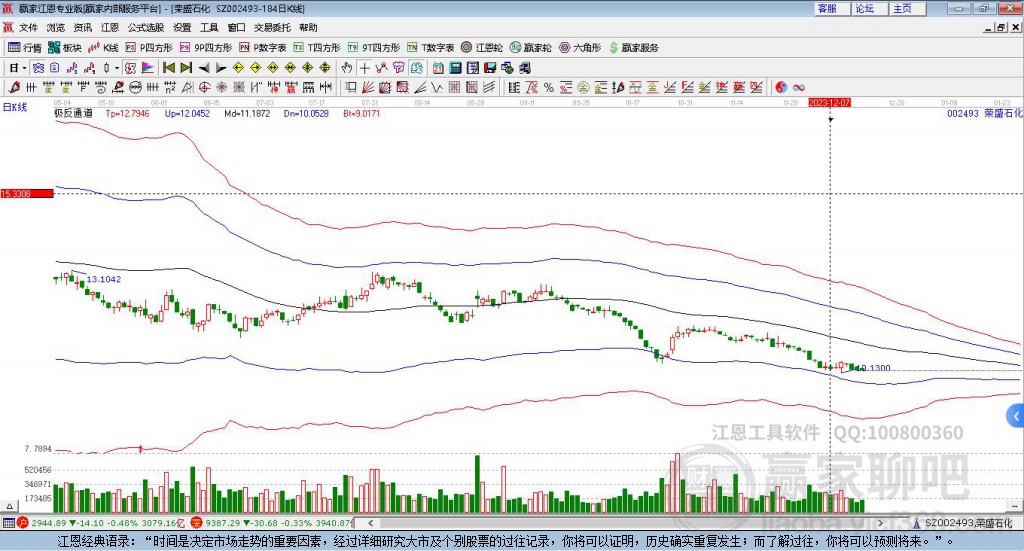This screenshot has width=1024, height=551.
Task: Click the 客服 customer service button
Action: pos(827,8)
